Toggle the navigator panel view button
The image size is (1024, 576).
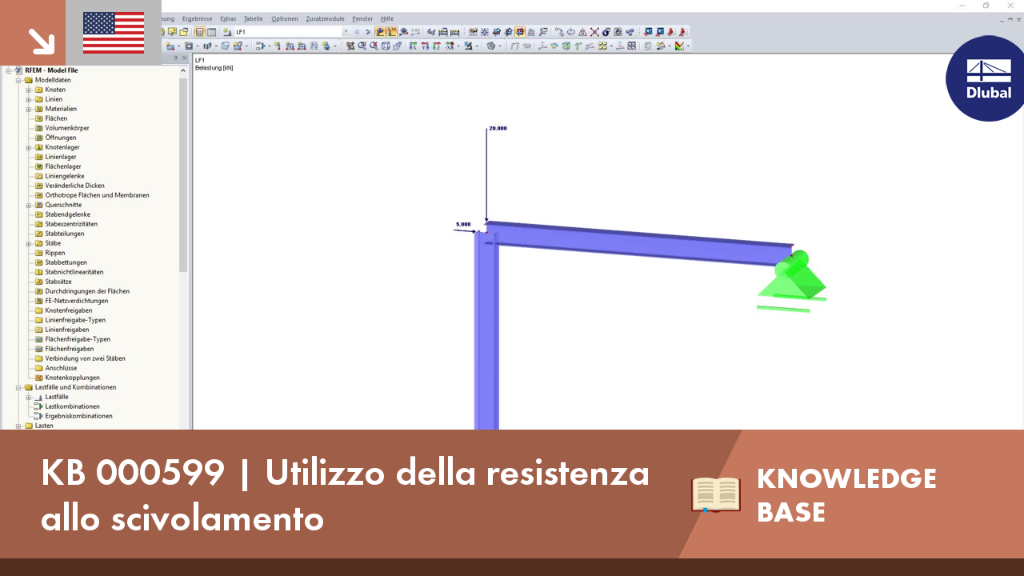pos(199,32)
